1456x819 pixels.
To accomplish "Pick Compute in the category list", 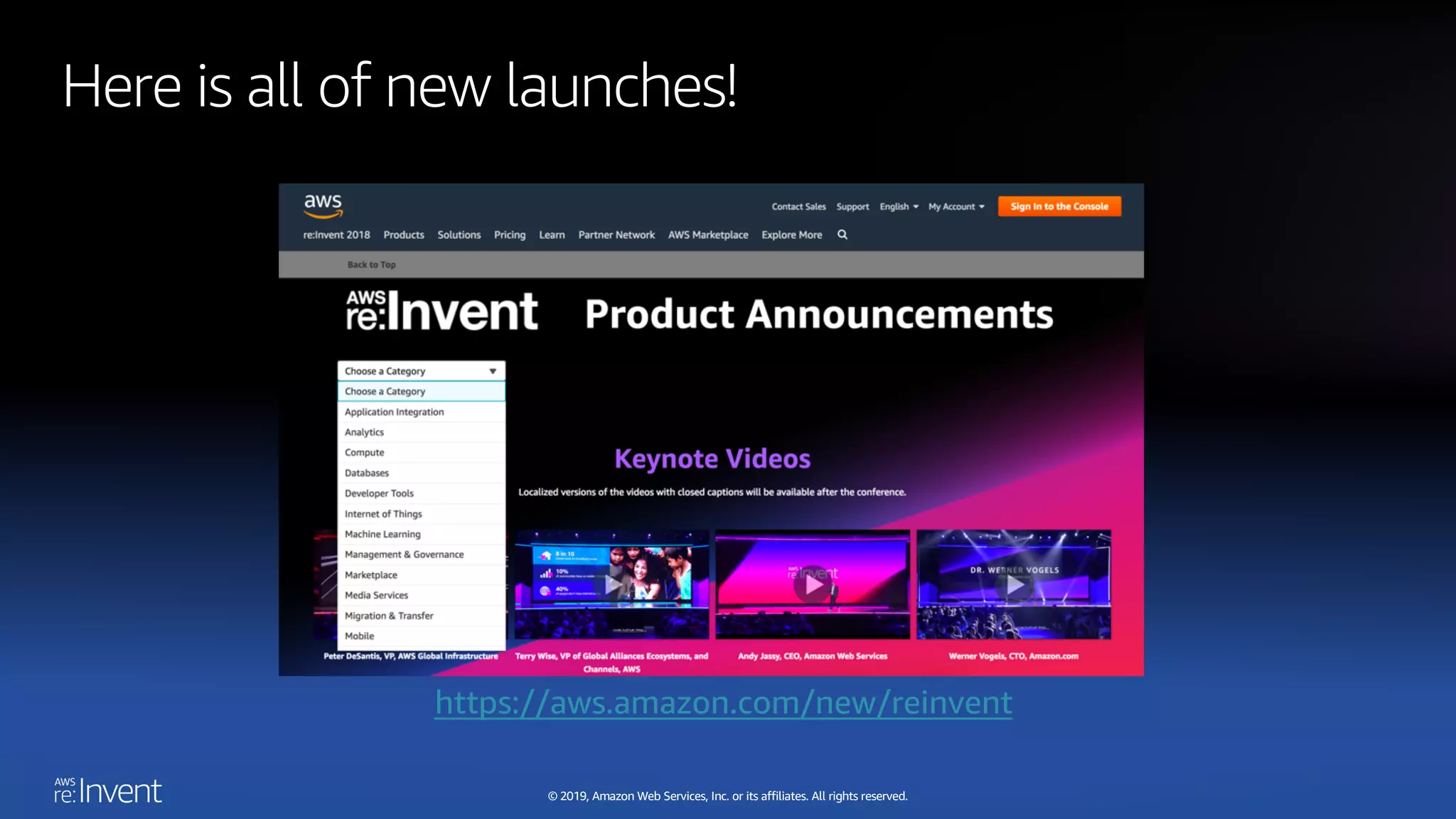I will [x=422, y=452].
